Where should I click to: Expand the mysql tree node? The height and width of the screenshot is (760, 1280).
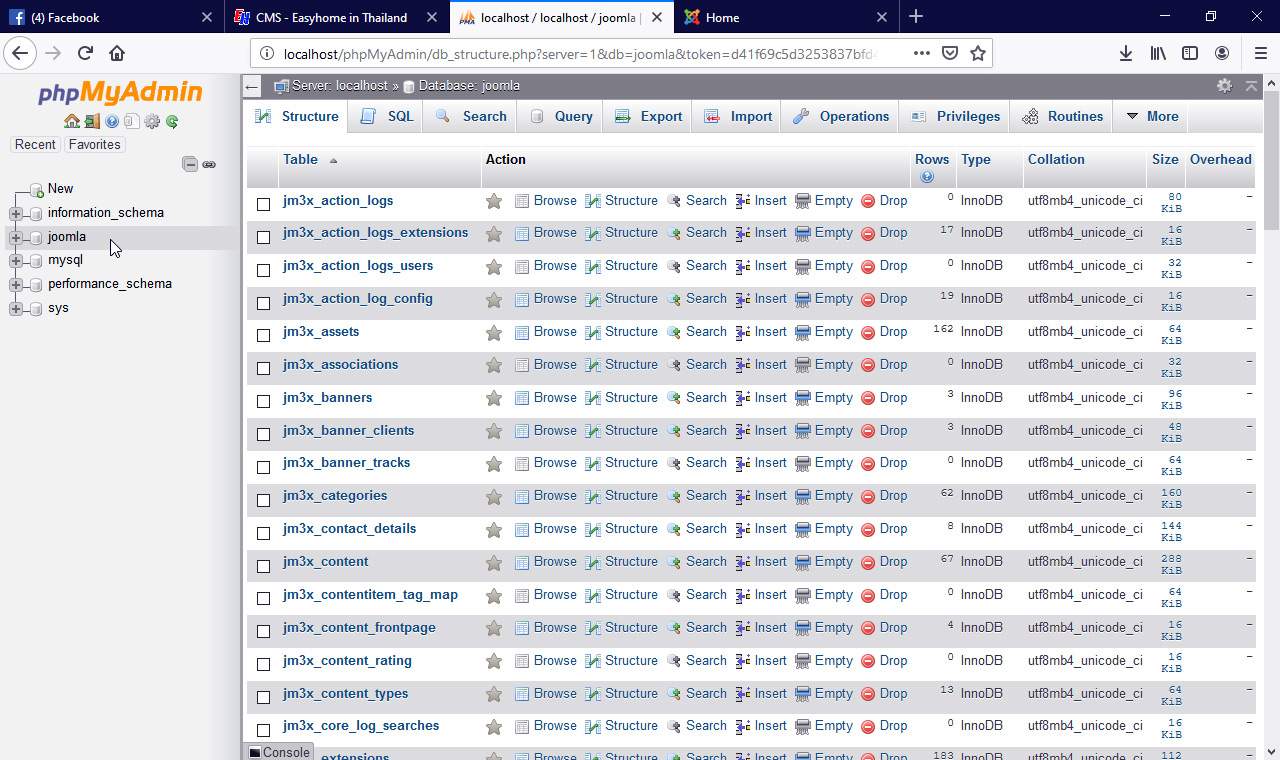pos(15,260)
